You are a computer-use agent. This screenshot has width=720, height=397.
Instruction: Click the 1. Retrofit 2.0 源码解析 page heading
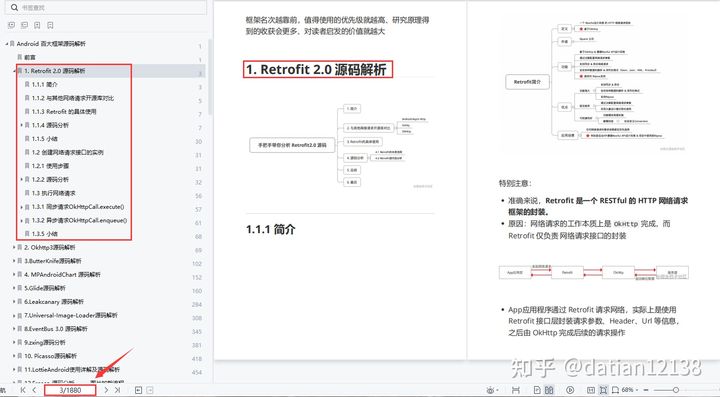pyautogui.click(x=316, y=69)
